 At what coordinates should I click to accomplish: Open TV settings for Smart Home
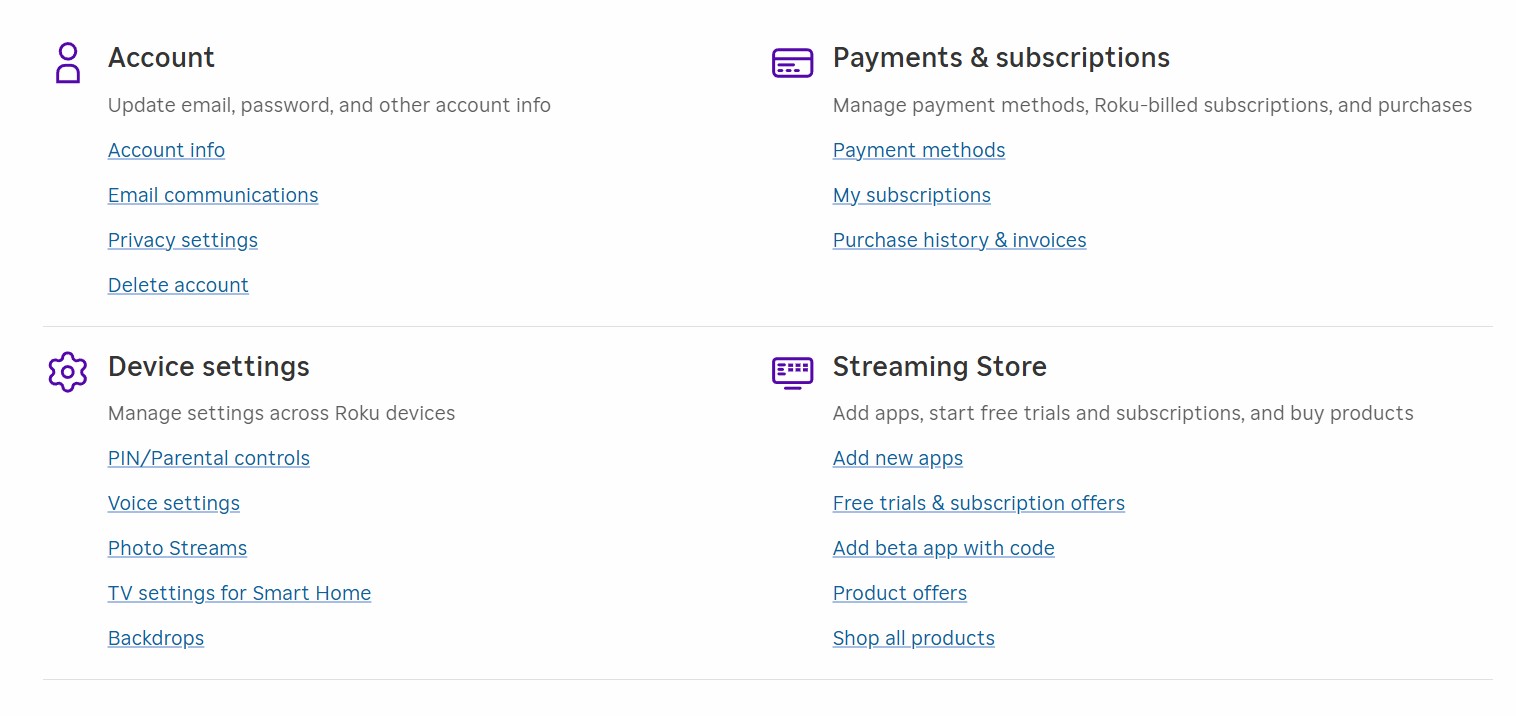click(239, 593)
